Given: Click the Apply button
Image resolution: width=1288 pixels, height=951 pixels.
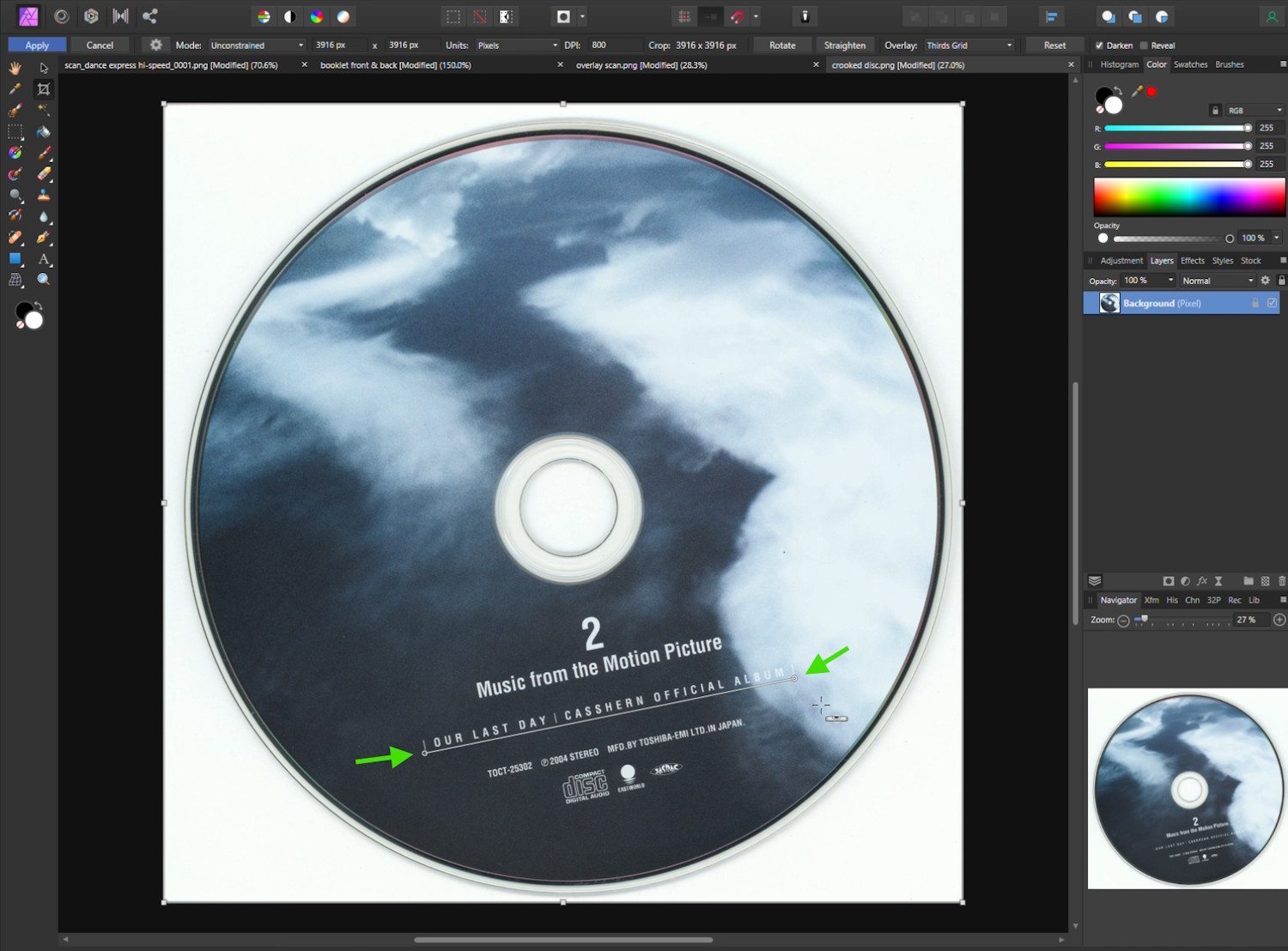Looking at the screenshot, I should [x=37, y=45].
